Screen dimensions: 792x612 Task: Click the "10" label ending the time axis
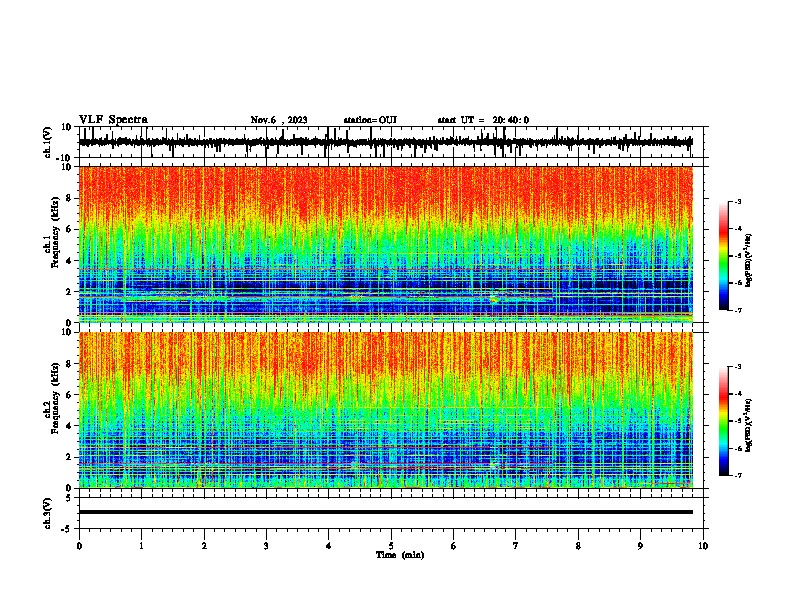[x=703, y=546]
